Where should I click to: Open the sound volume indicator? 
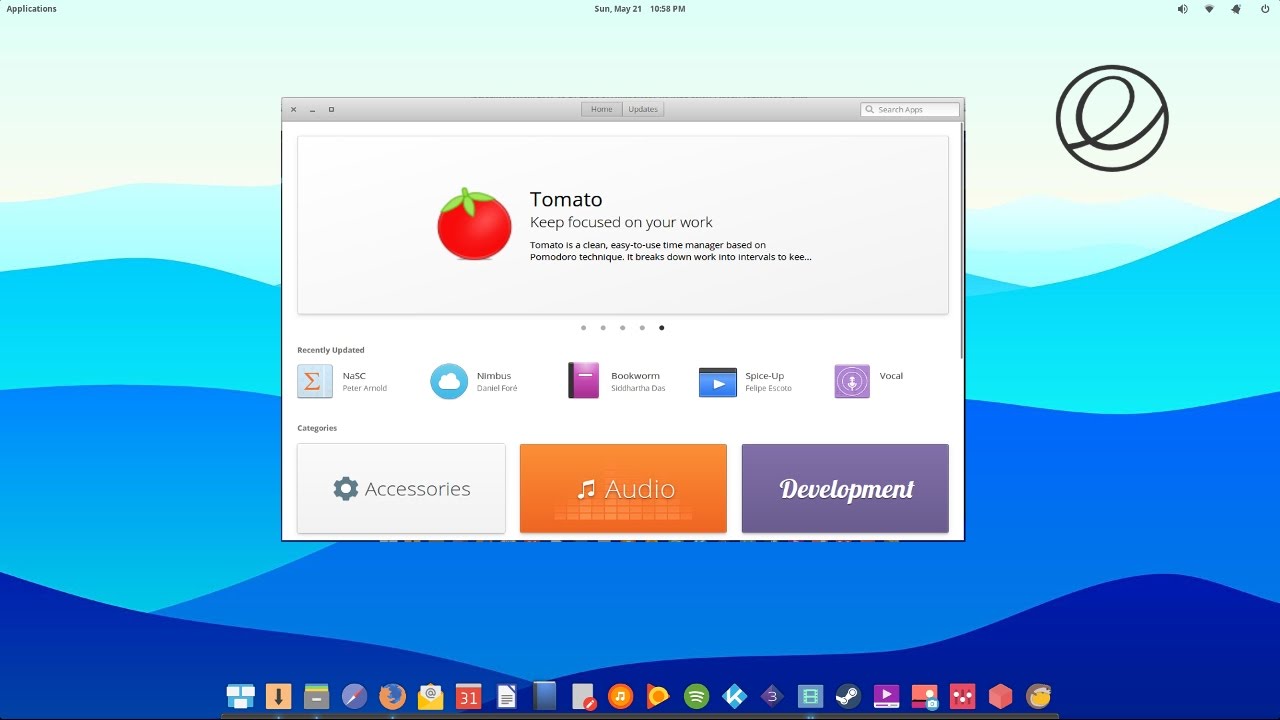click(x=1182, y=9)
